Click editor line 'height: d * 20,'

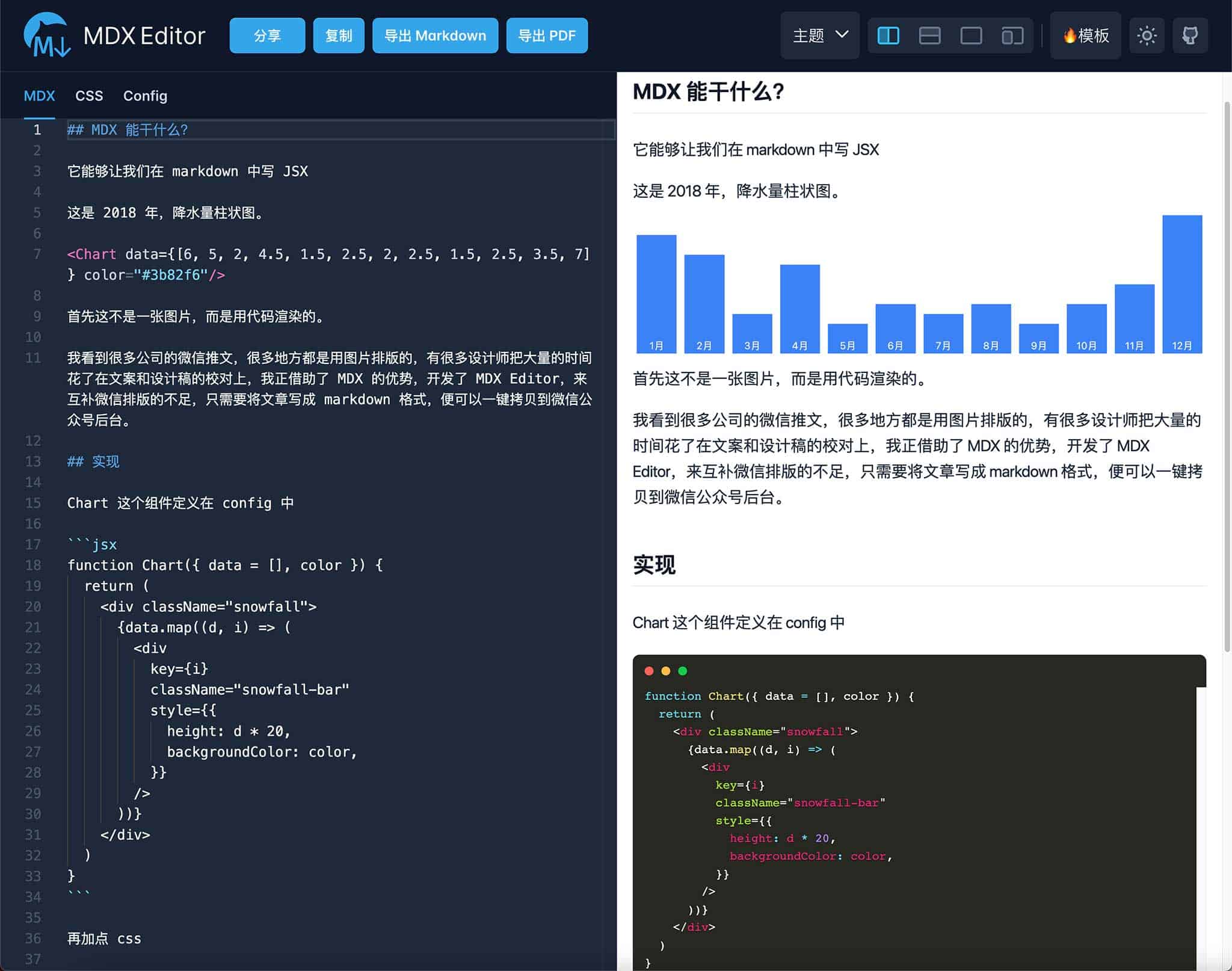pos(229,731)
